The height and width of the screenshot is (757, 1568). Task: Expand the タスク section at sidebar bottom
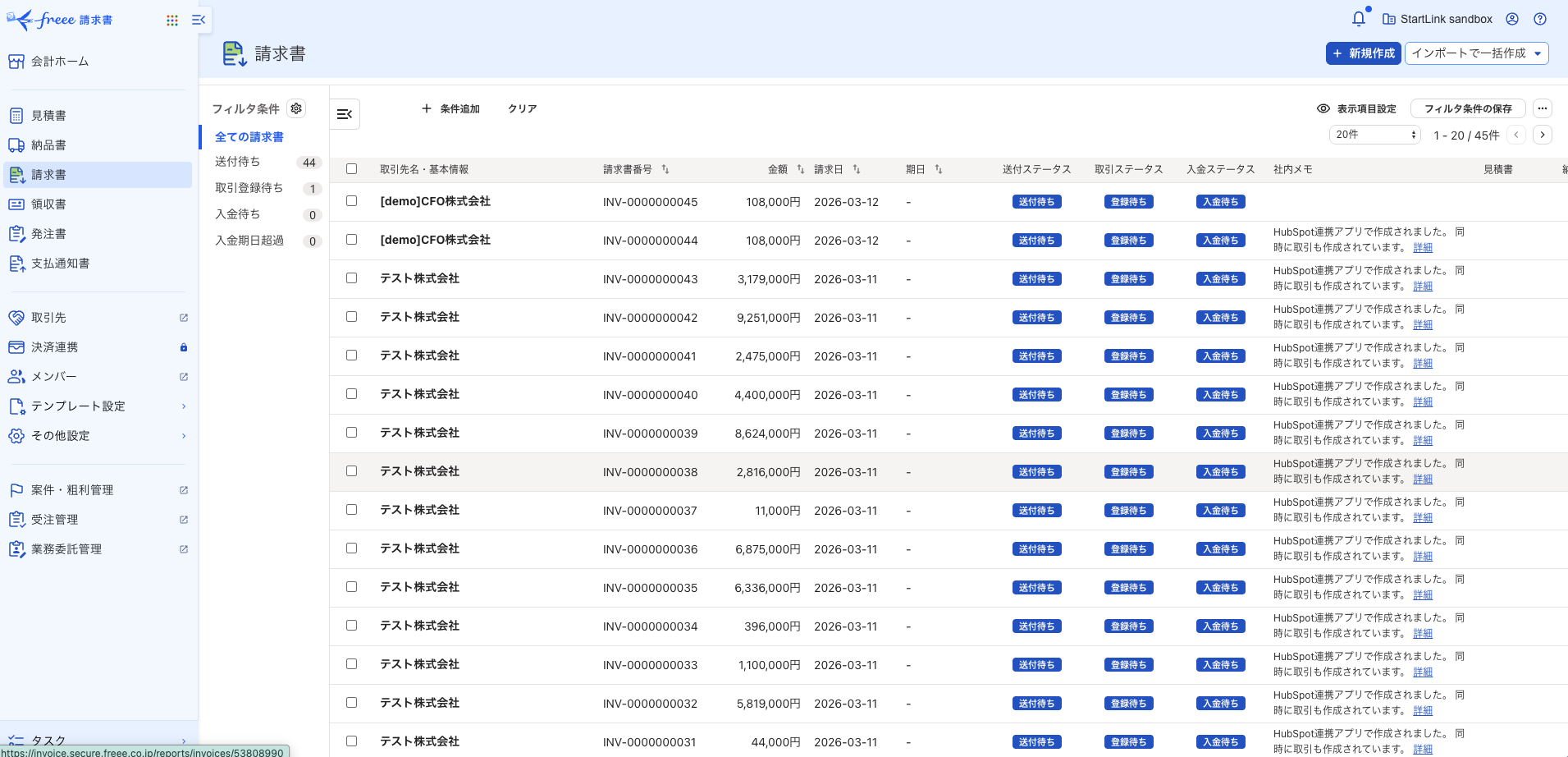(98, 741)
